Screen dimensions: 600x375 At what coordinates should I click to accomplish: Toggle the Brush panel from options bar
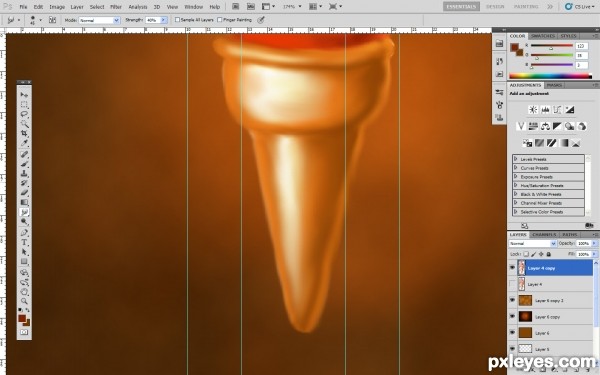(52, 20)
